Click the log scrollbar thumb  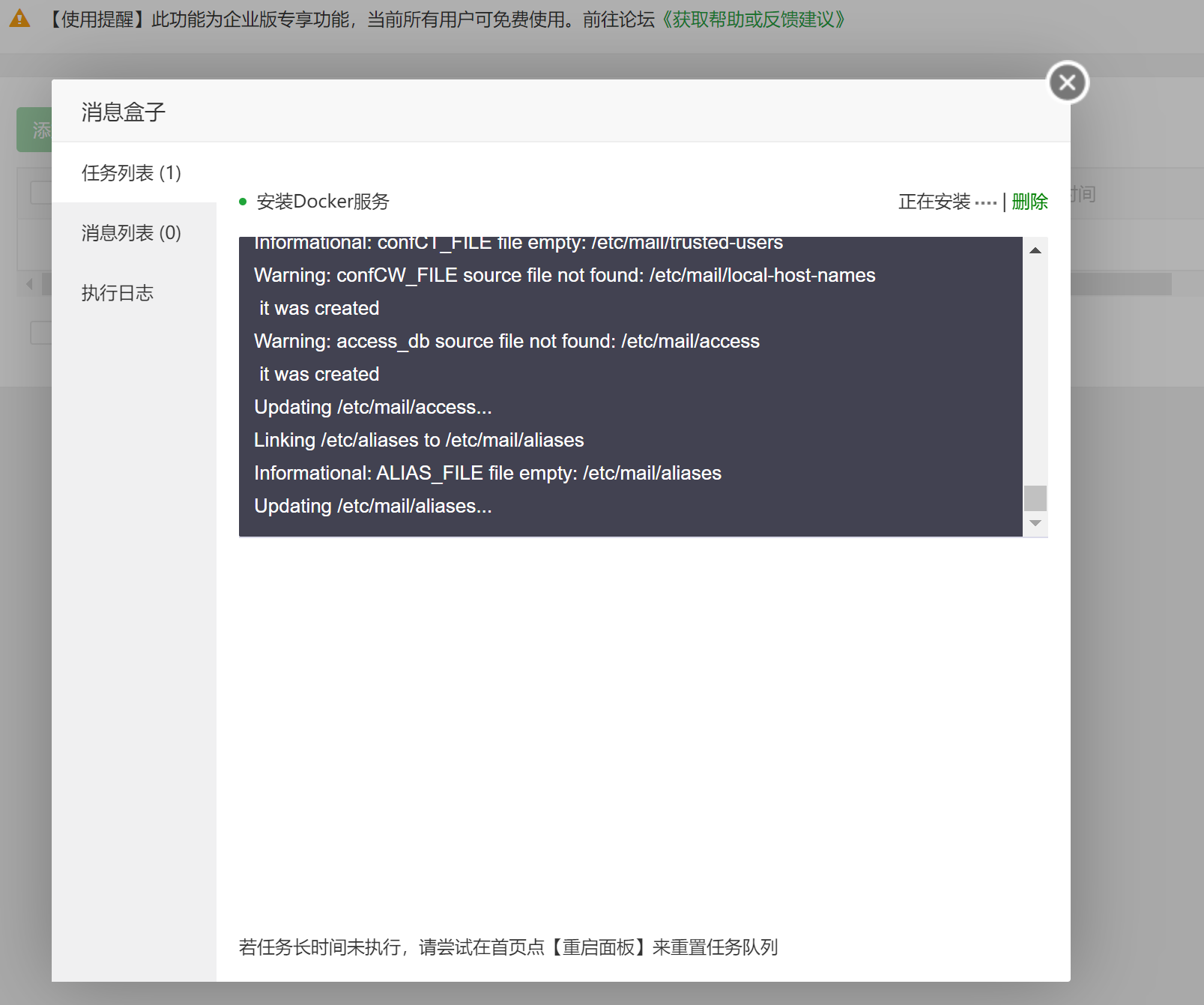point(1035,498)
